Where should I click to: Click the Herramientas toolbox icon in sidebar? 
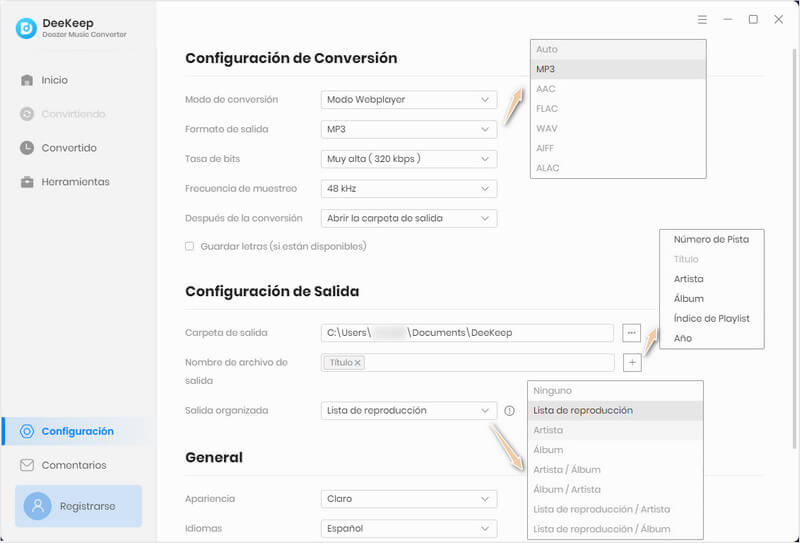tap(27, 182)
